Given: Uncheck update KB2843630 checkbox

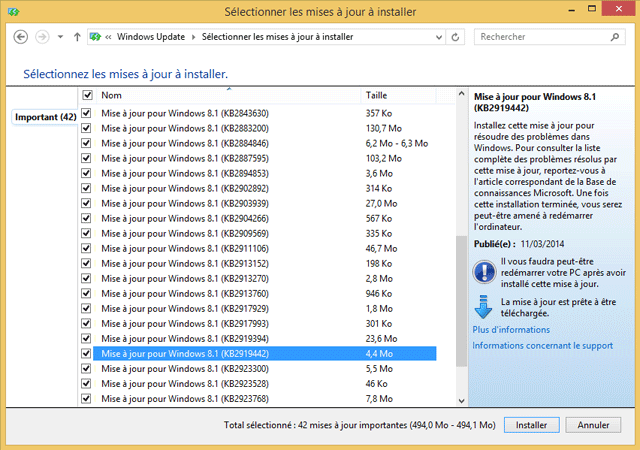Looking at the screenshot, I should point(86,114).
